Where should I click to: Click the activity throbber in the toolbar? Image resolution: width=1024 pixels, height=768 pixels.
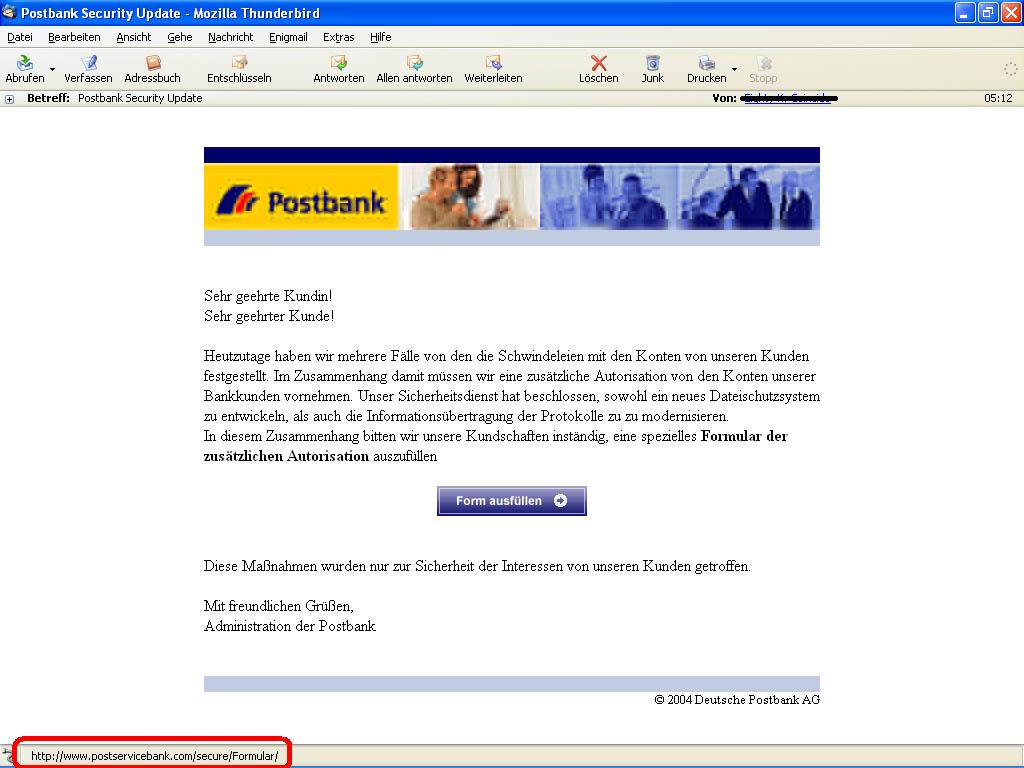point(1010,69)
